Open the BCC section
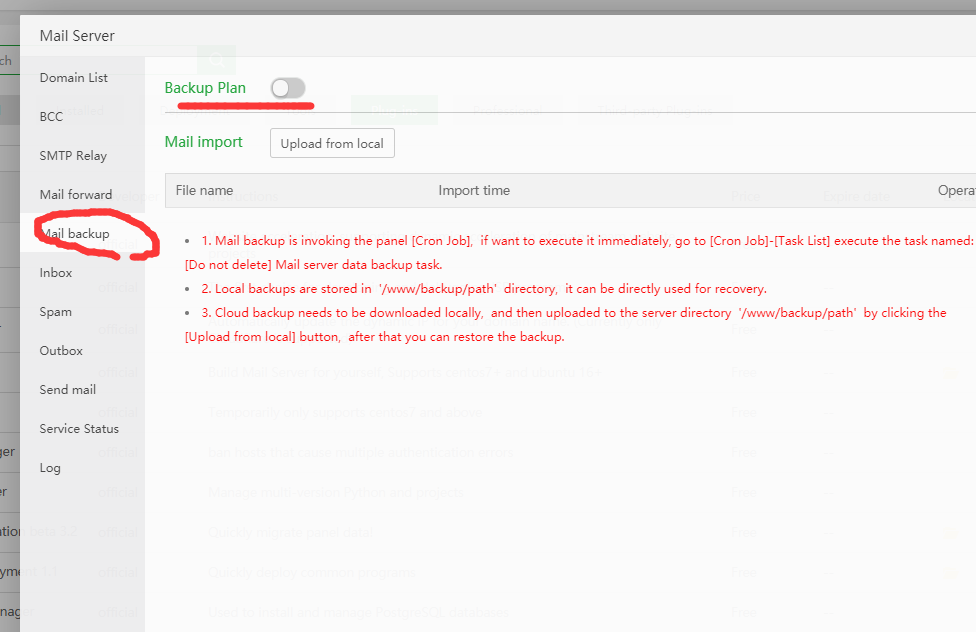 click(x=51, y=116)
